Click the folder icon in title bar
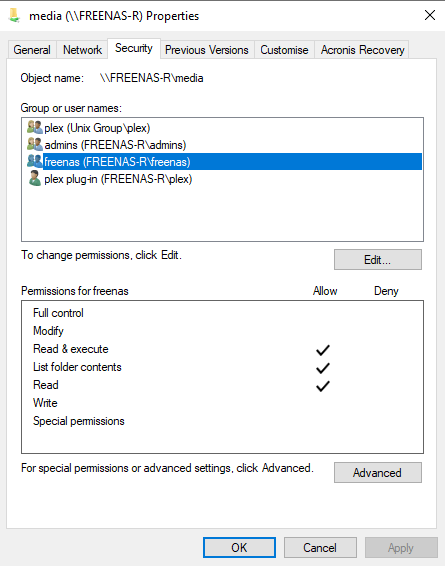 14,15
